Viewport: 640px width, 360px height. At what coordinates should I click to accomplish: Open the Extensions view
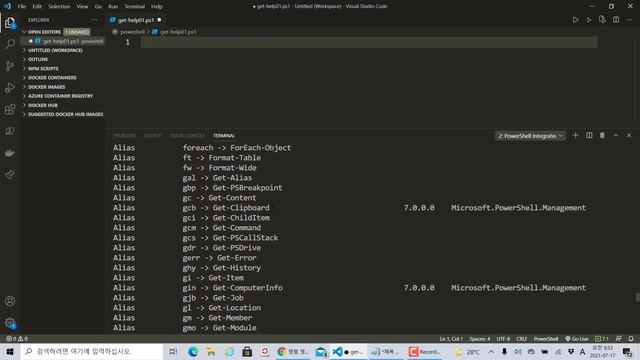point(10,109)
